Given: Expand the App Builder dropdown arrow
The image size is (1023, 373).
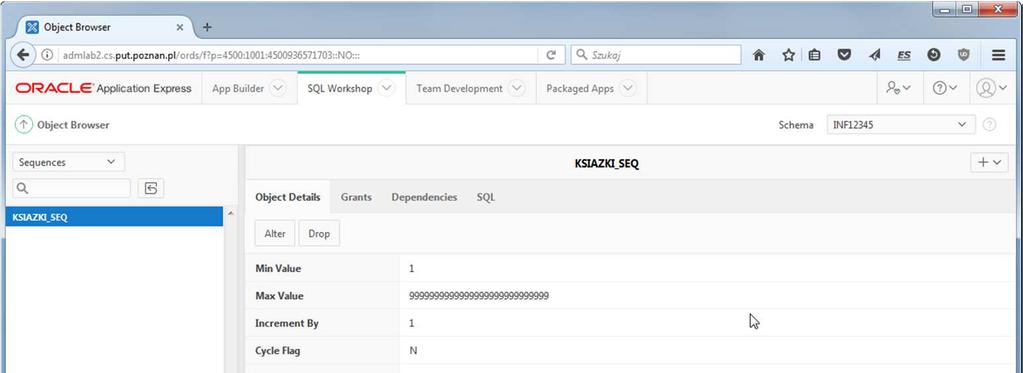Looking at the screenshot, I should (277, 88).
